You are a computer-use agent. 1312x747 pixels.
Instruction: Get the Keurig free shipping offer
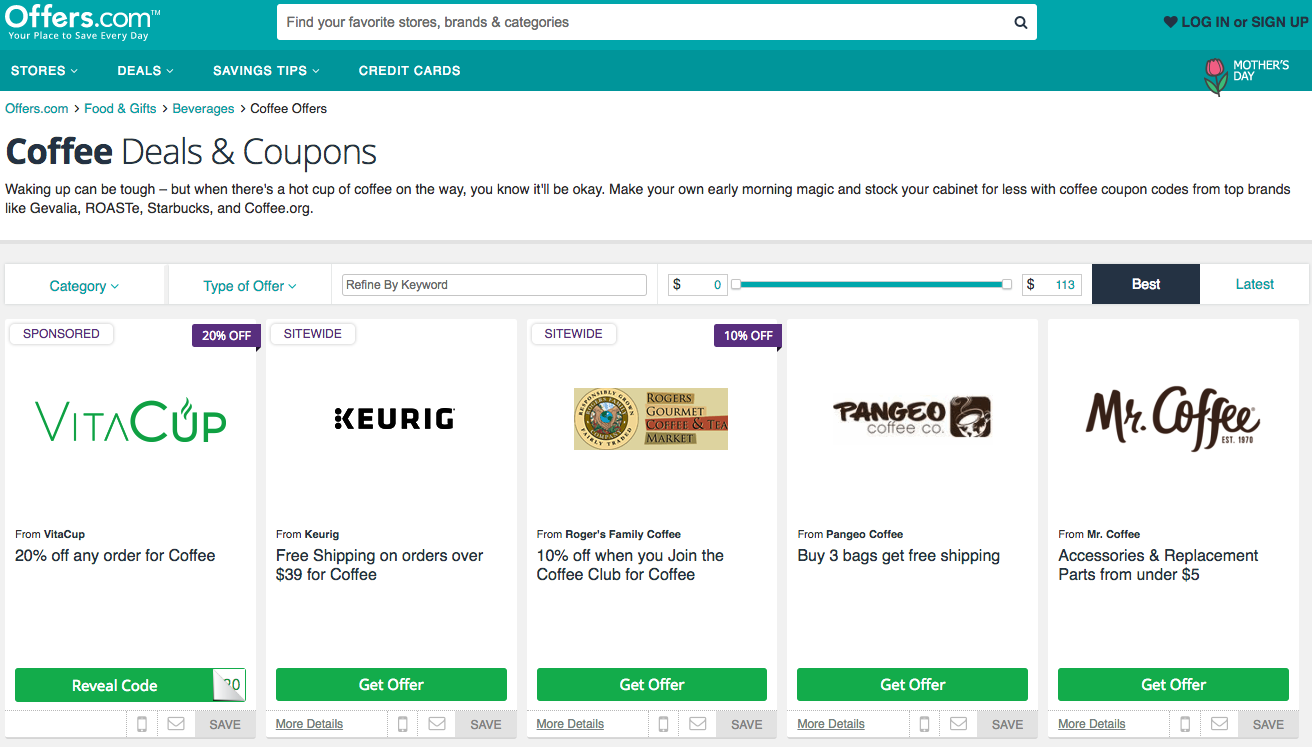(391, 685)
